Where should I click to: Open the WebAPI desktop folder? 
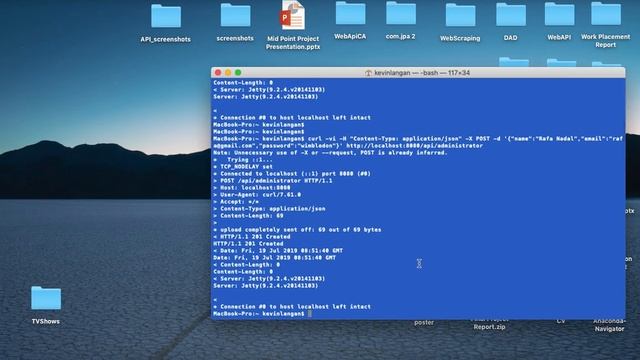559,14
